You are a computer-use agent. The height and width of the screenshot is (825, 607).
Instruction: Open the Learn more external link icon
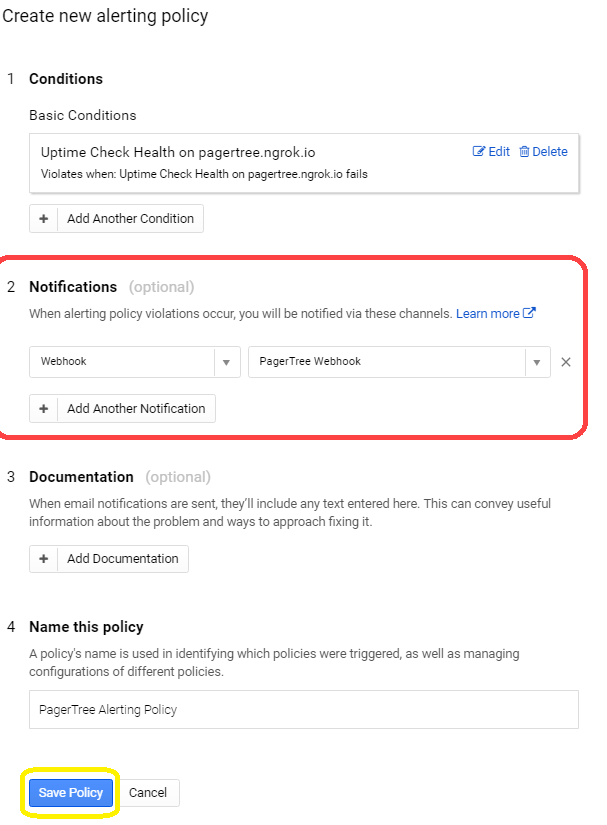point(530,313)
